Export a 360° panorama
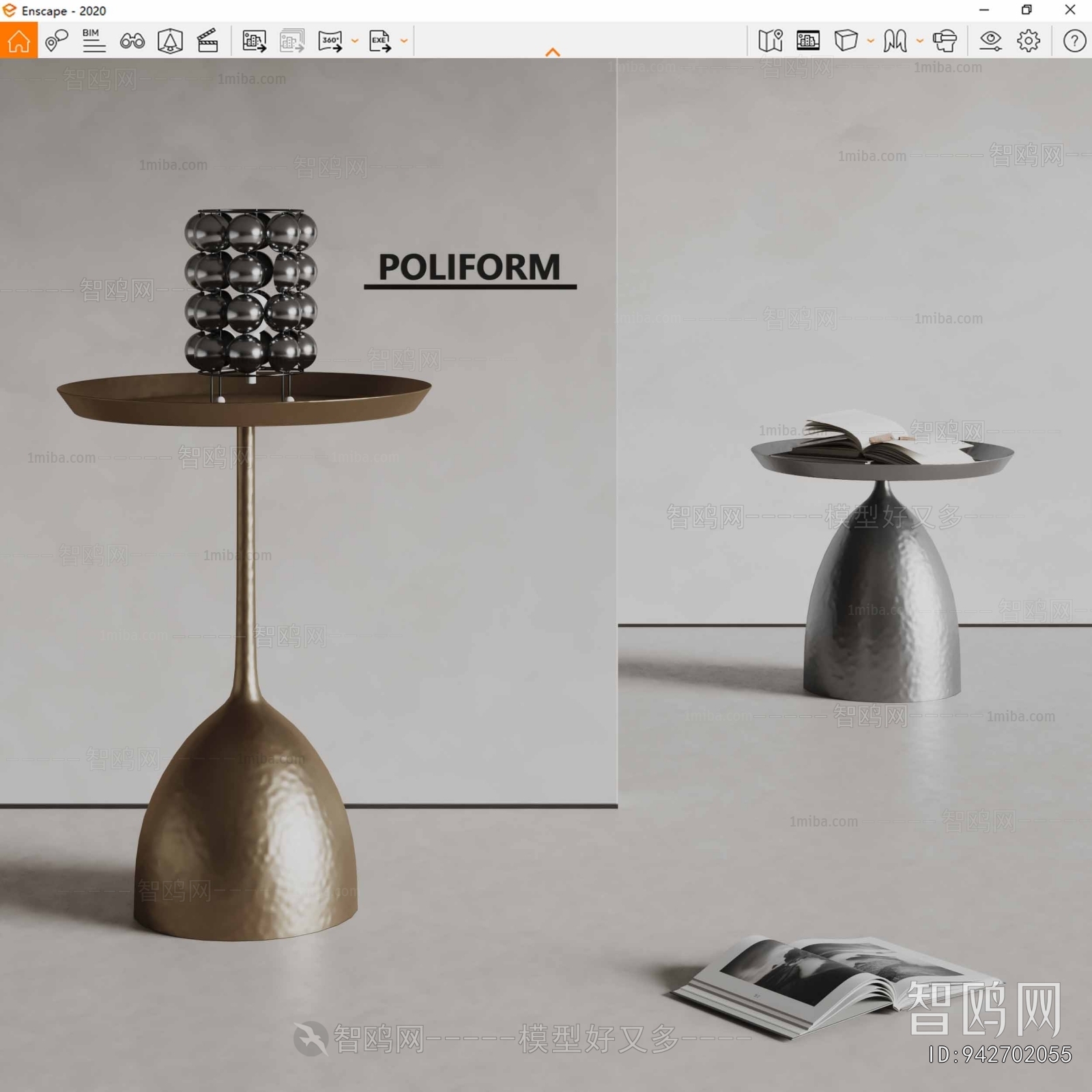The image size is (1092, 1092). [x=330, y=41]
